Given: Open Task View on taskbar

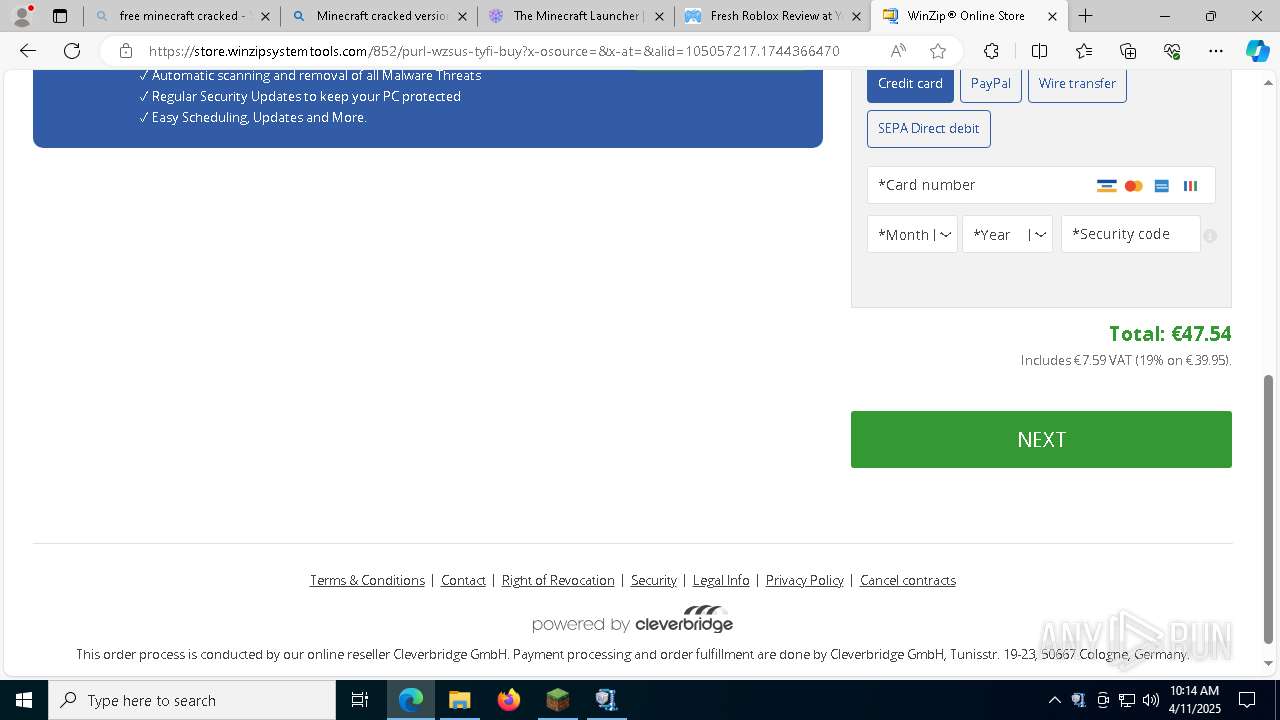Looking at the screenshot, I should pos(360,700).
